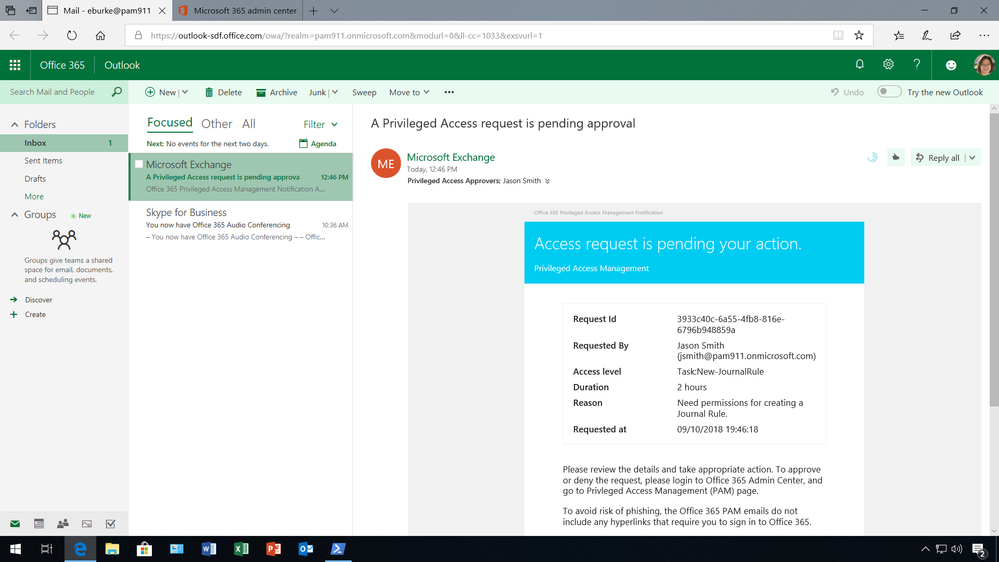Toggle Try the new Outlook switch
Viewport: 999px width, 562px height.
click(x=889, y=92)
